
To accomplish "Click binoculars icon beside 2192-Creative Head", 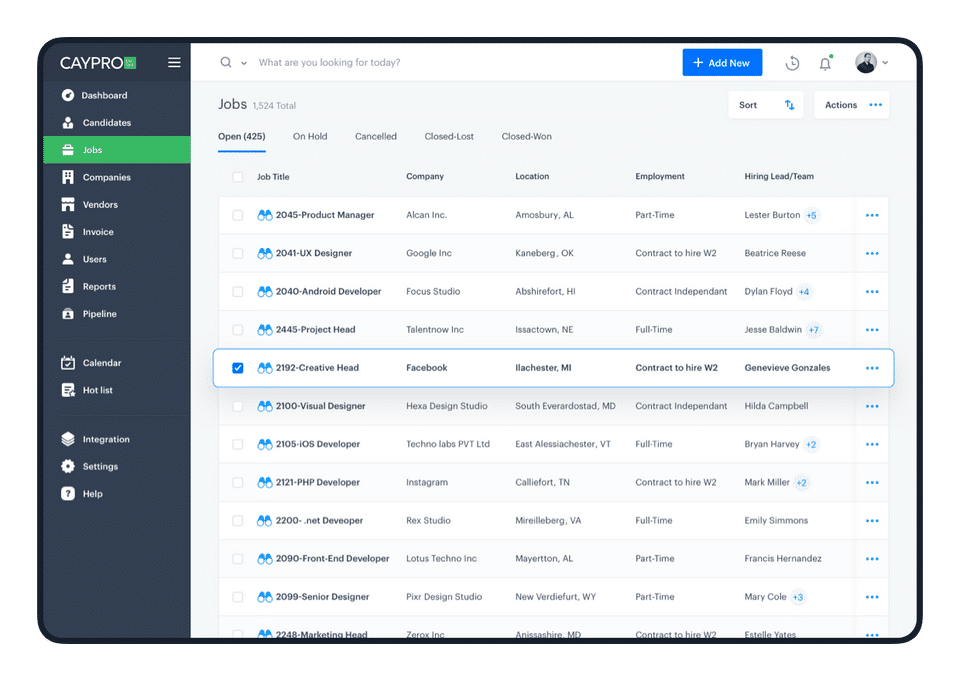I will pyautogui.click(x=264, y=367).
